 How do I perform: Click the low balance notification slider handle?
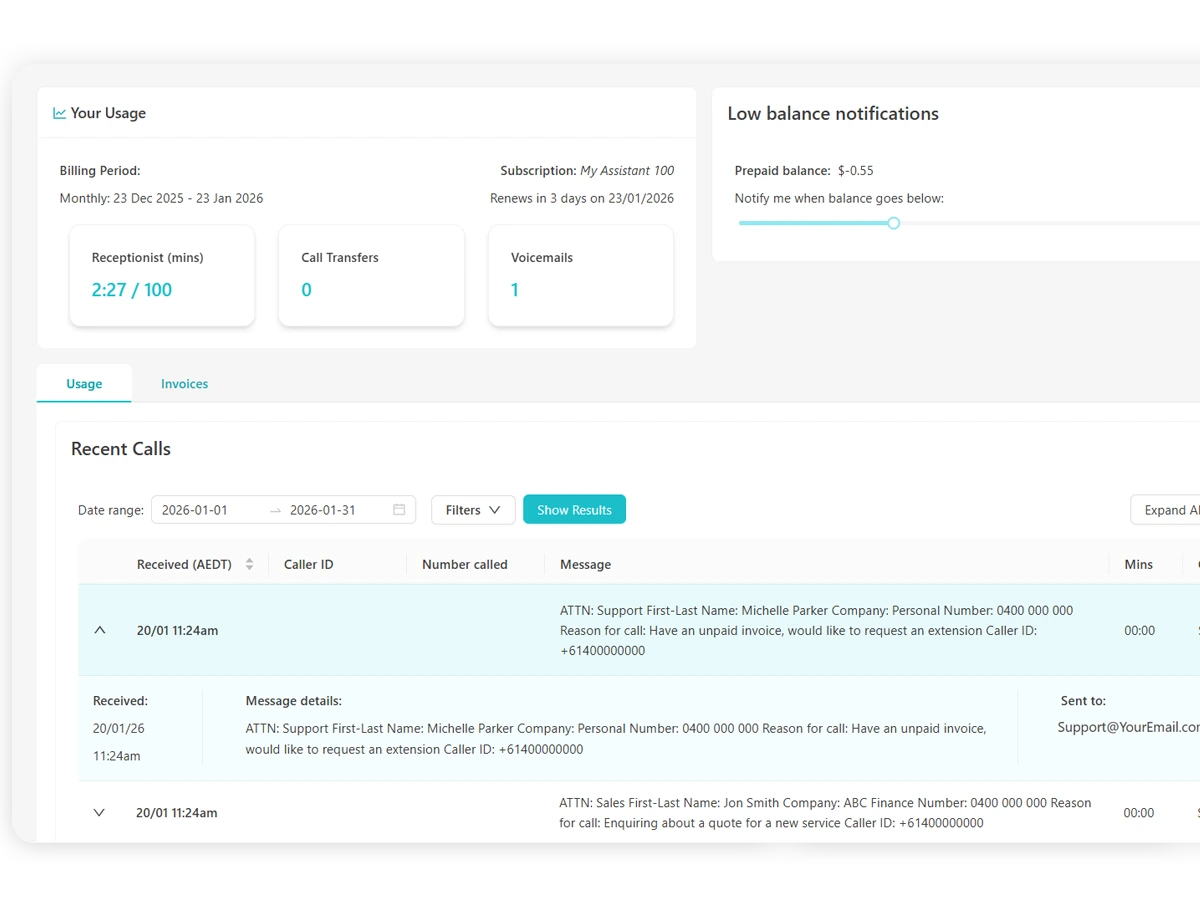pos(894,223)
